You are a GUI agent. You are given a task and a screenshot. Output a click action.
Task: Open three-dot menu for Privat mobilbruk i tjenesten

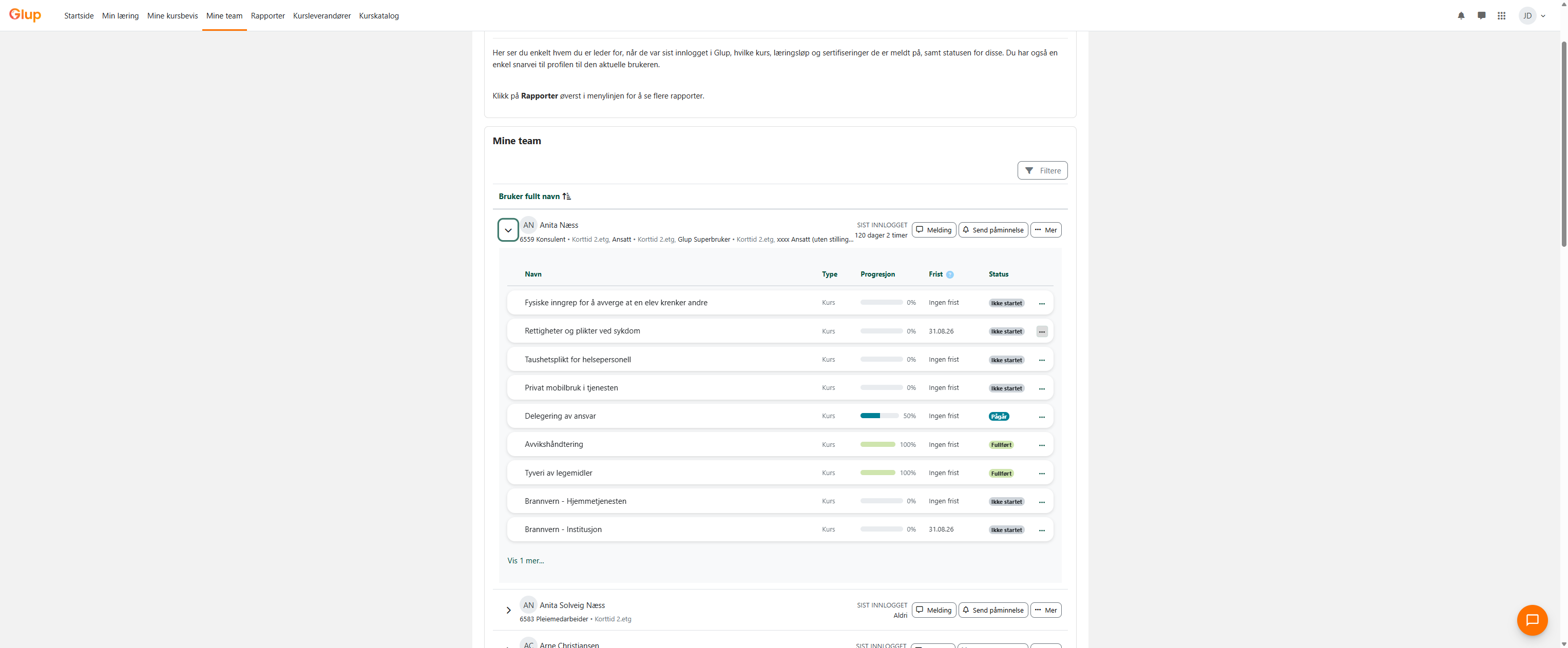[x=1042, y=388]
